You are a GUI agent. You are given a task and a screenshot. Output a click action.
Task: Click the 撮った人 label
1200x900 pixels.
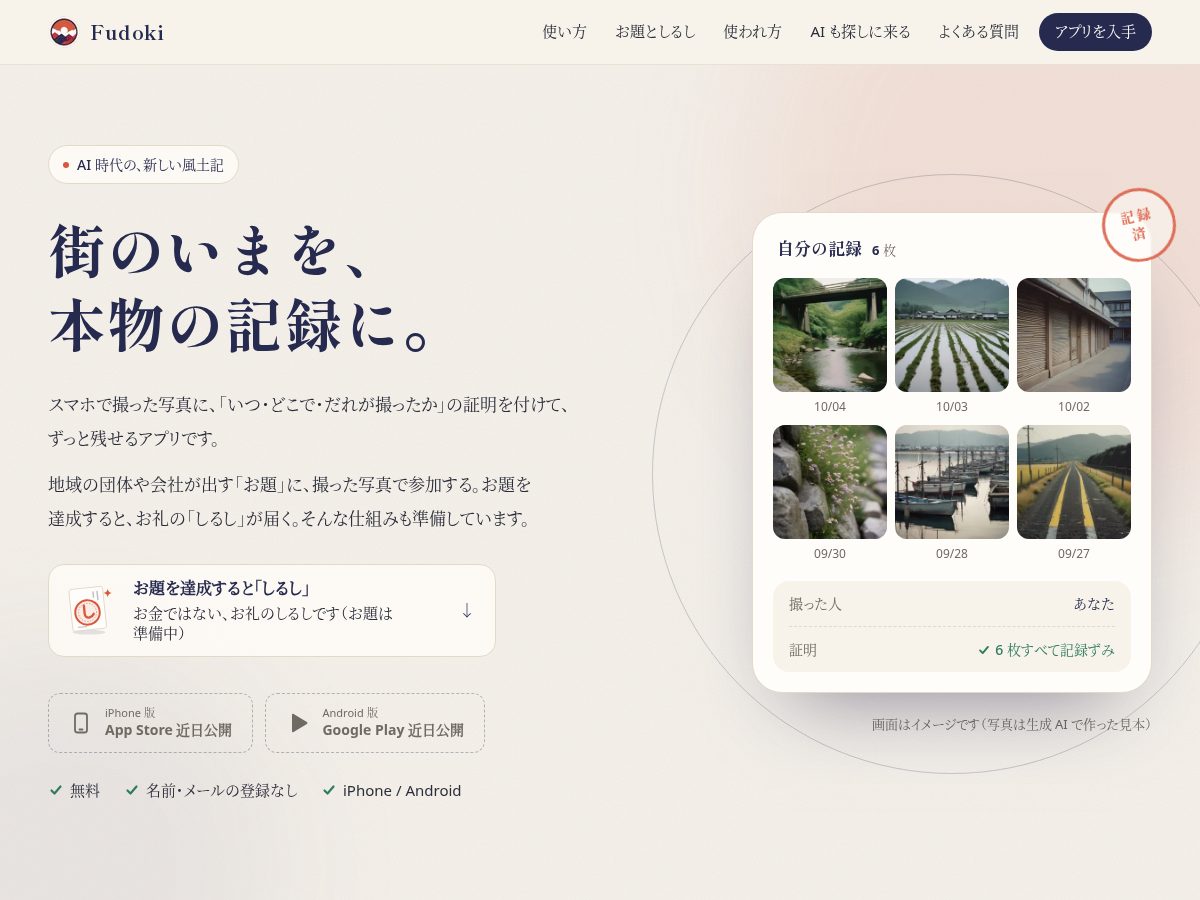pyautogui.click(x=815, y=604)
